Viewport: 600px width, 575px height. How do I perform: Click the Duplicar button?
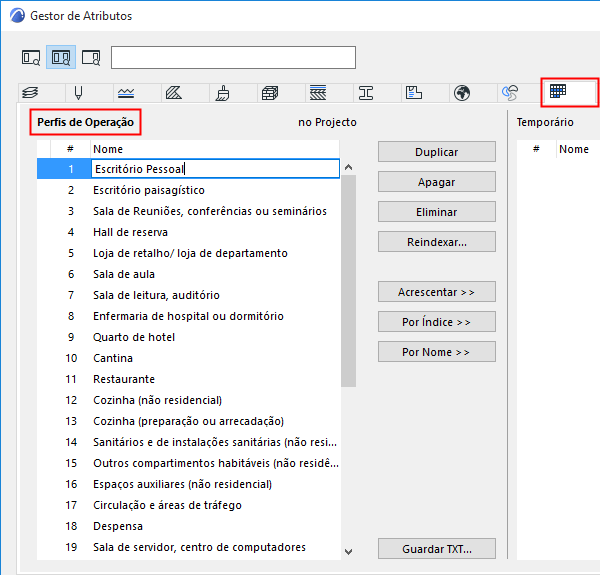(437, 152)
